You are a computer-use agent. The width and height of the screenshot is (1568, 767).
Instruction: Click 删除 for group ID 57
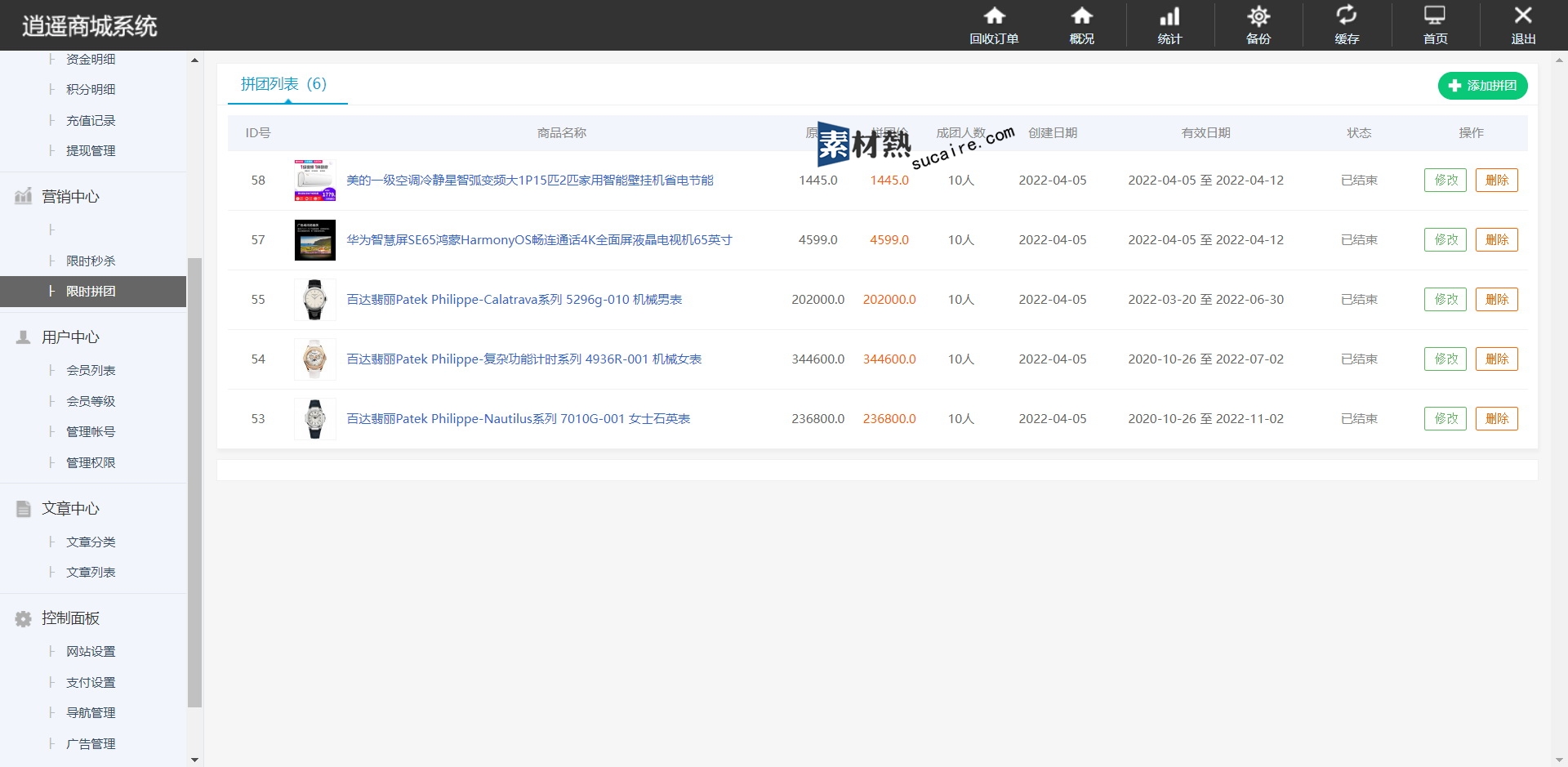point(1496,240)
